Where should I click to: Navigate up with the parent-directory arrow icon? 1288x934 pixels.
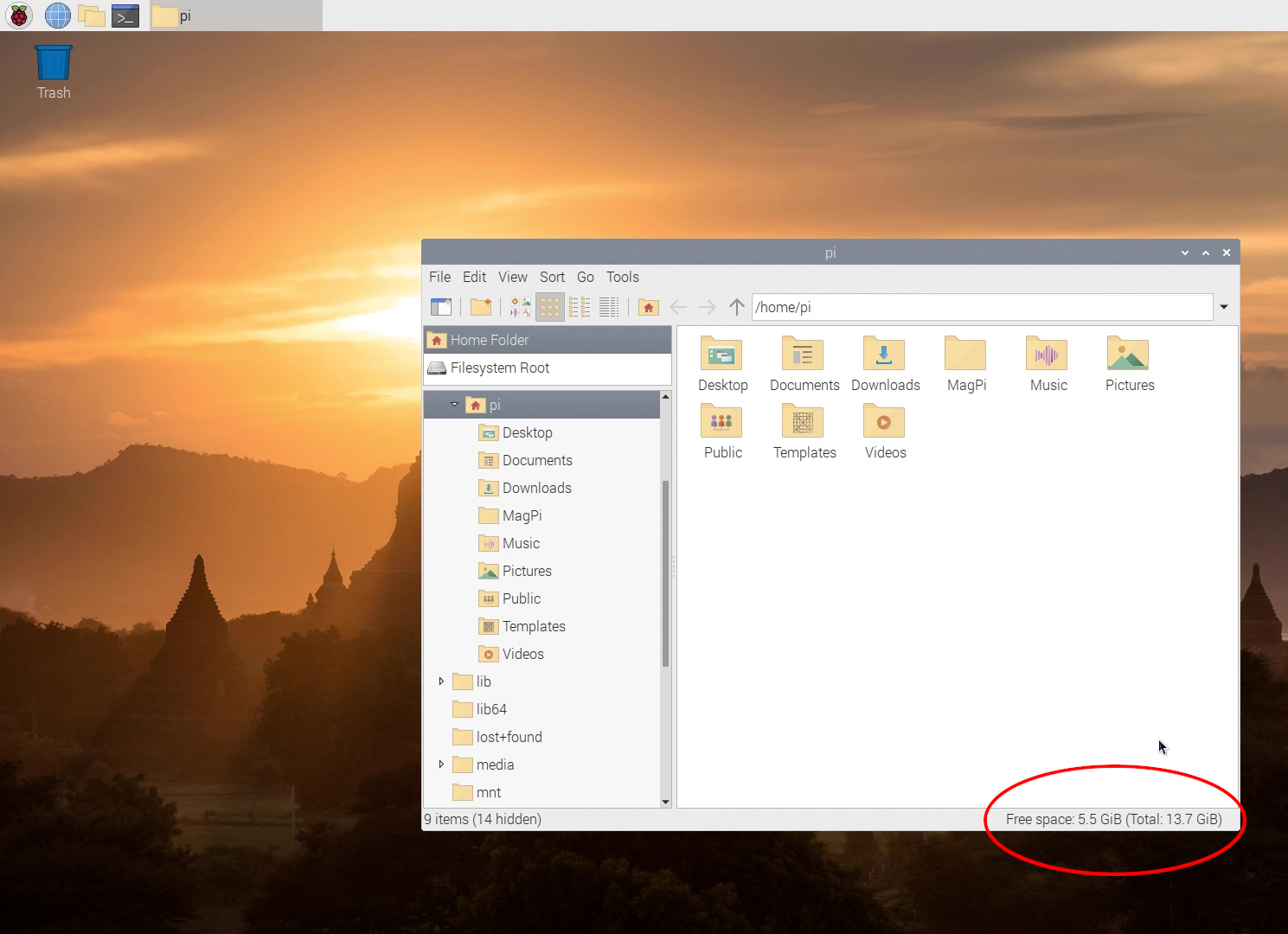point(736,307)
